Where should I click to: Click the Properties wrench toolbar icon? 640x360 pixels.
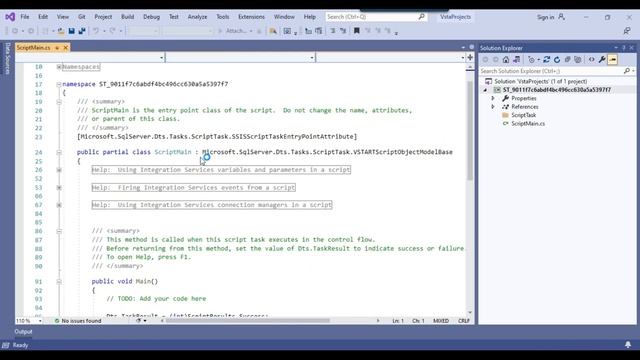[x=602, y=60]
